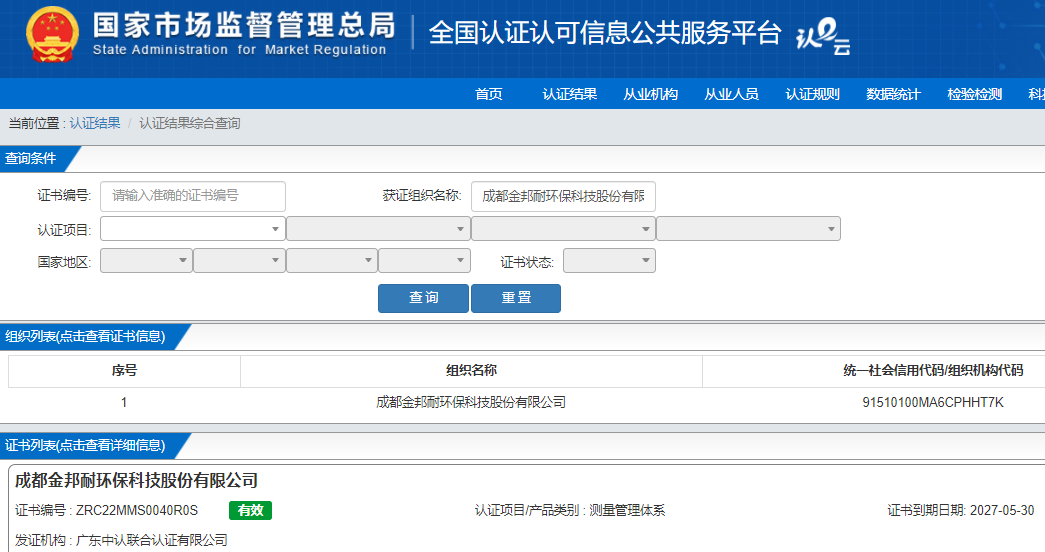
Task: Open the 从业人员 navigation tab
Action: coord(731,94)
